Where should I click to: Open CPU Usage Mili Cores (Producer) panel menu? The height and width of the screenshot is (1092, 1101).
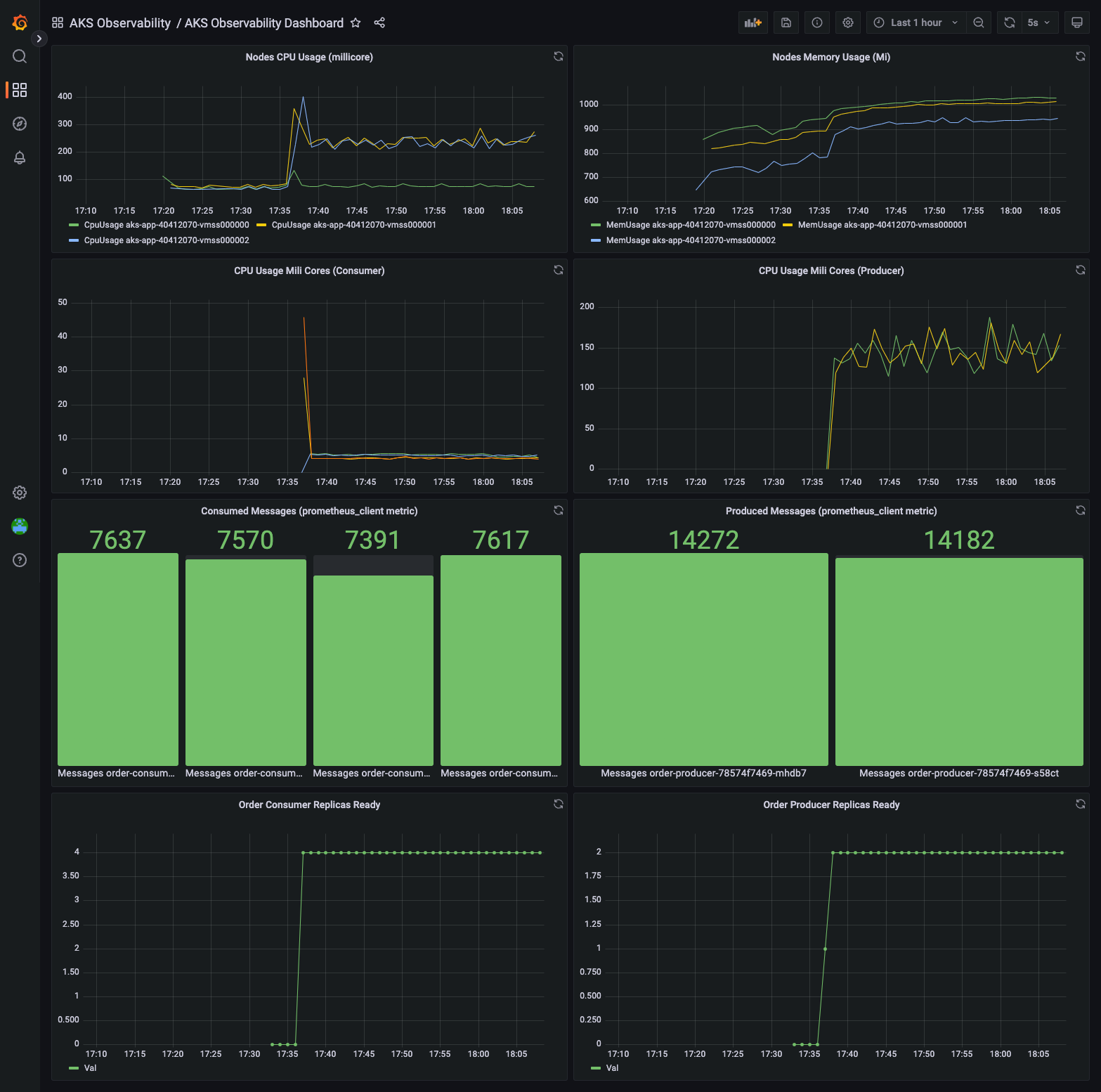(x=831, y=271)
